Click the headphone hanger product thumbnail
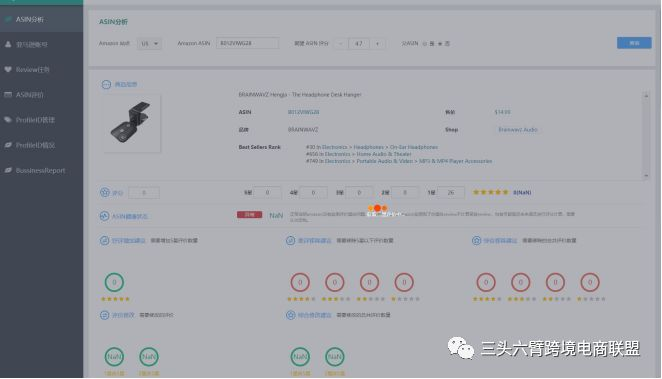 pyautogui.click(x=131, y=123)
